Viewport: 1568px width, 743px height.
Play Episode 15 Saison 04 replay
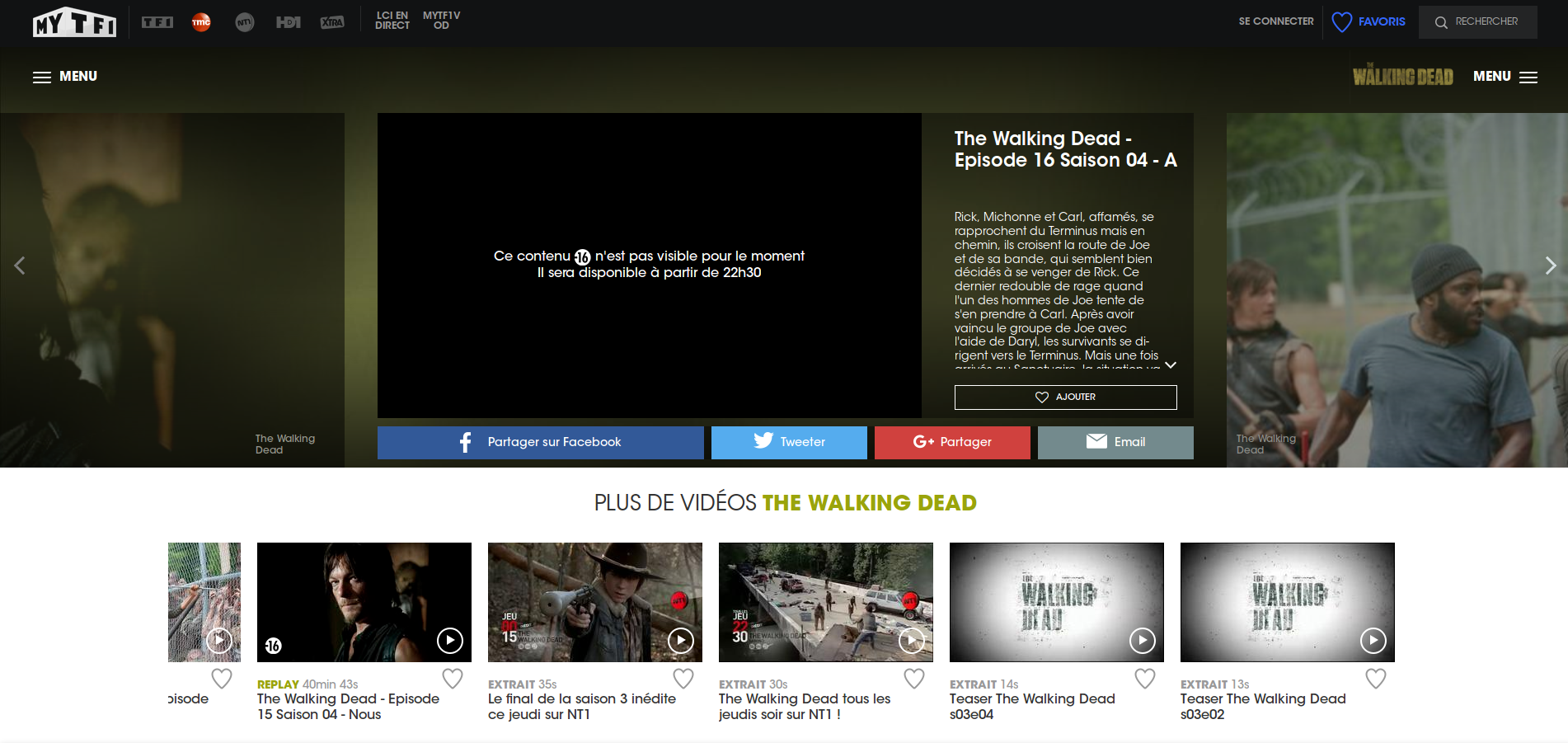(450, 641)
